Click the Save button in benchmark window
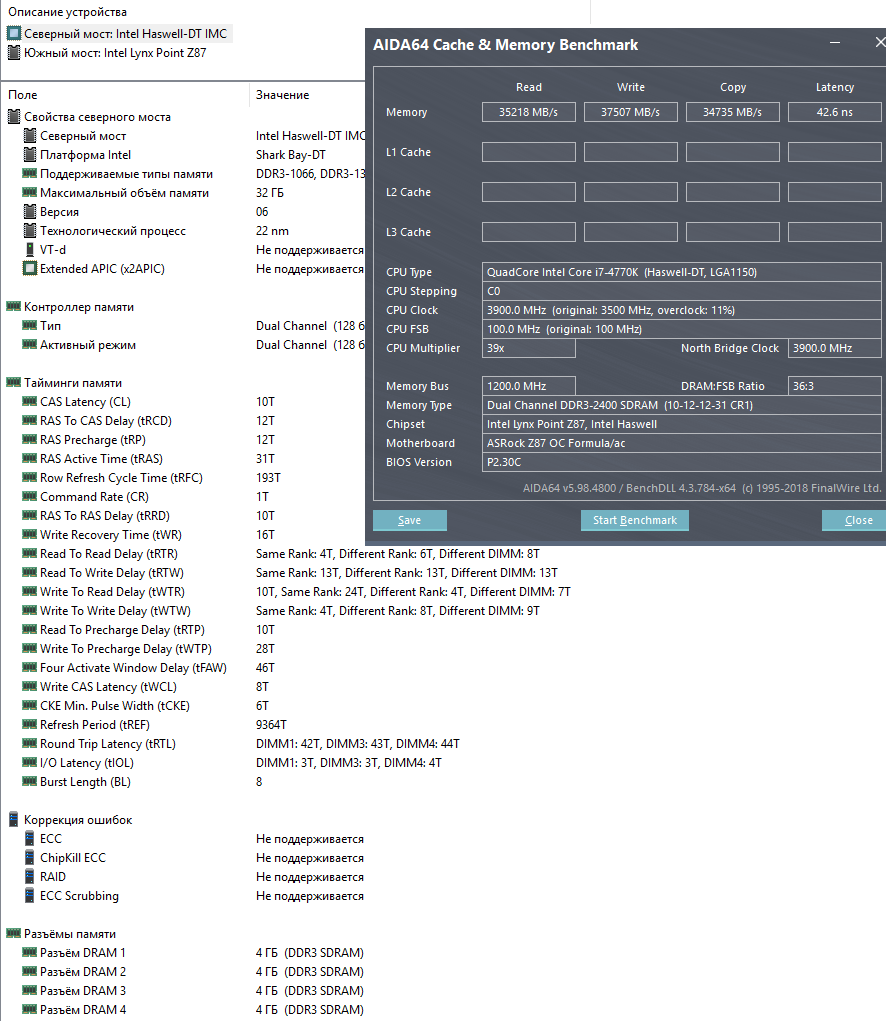Image resolution: width=886 pixels, height=1021 pixels. tap(409, 520)
